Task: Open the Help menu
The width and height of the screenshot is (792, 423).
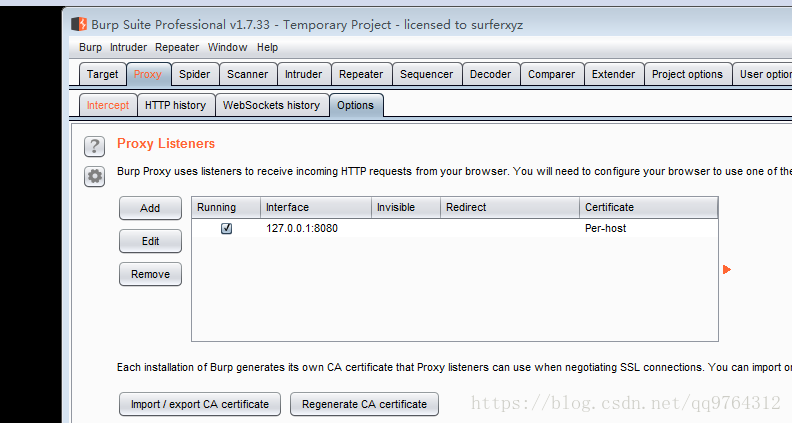Action: point(267,48)
